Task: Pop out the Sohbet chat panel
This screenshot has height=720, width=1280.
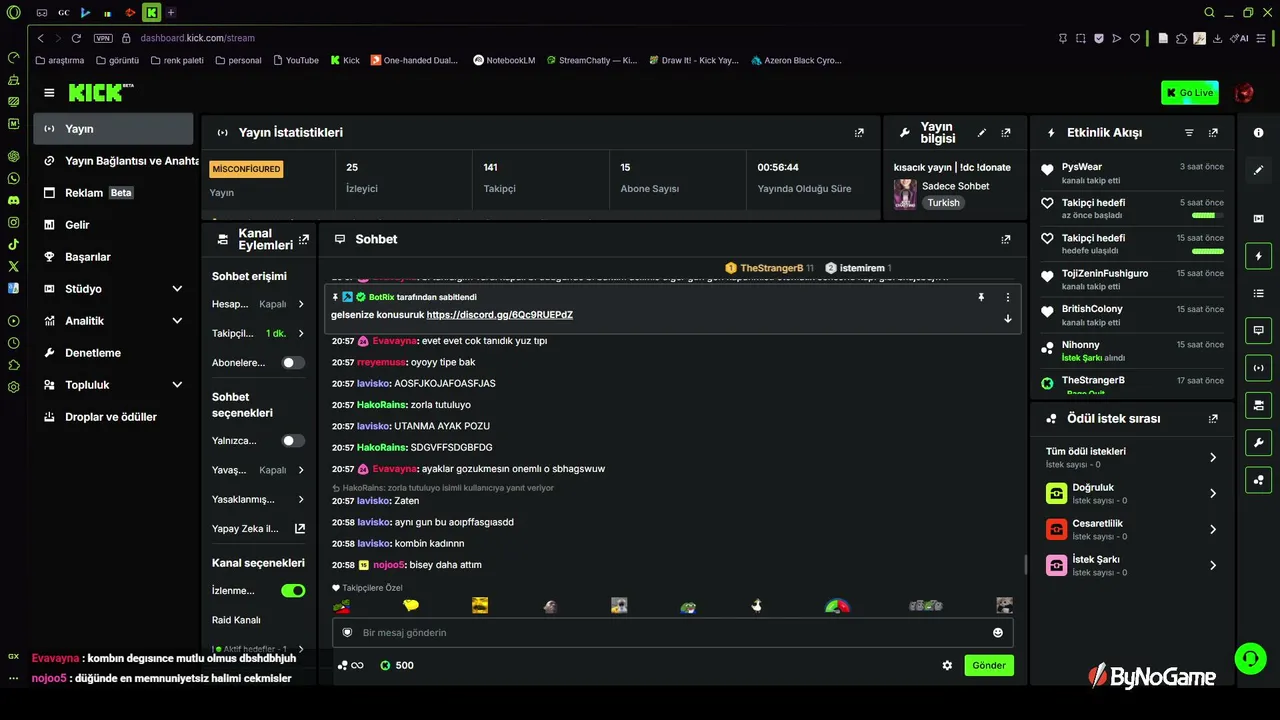Action: click(x=1006, y=239)
